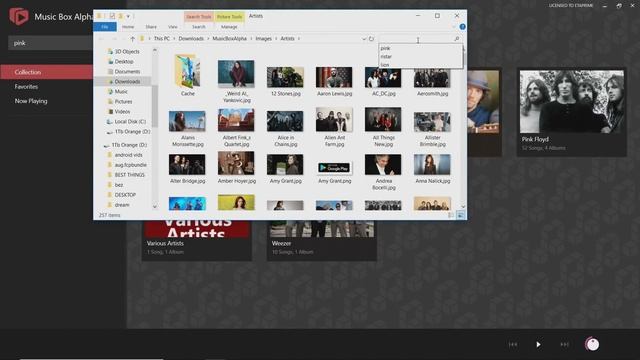Open the Pink Floyd artist card
Image resolution: width=640 pixels, height=360 pixels.
point(571,112)
